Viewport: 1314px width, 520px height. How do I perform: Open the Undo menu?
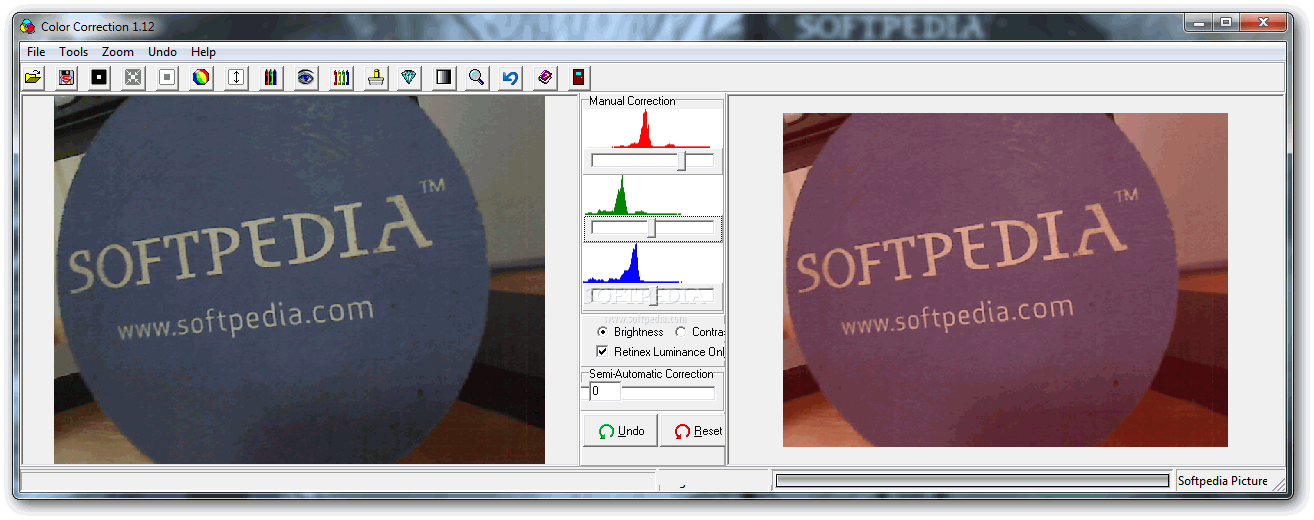click(162, 52)
